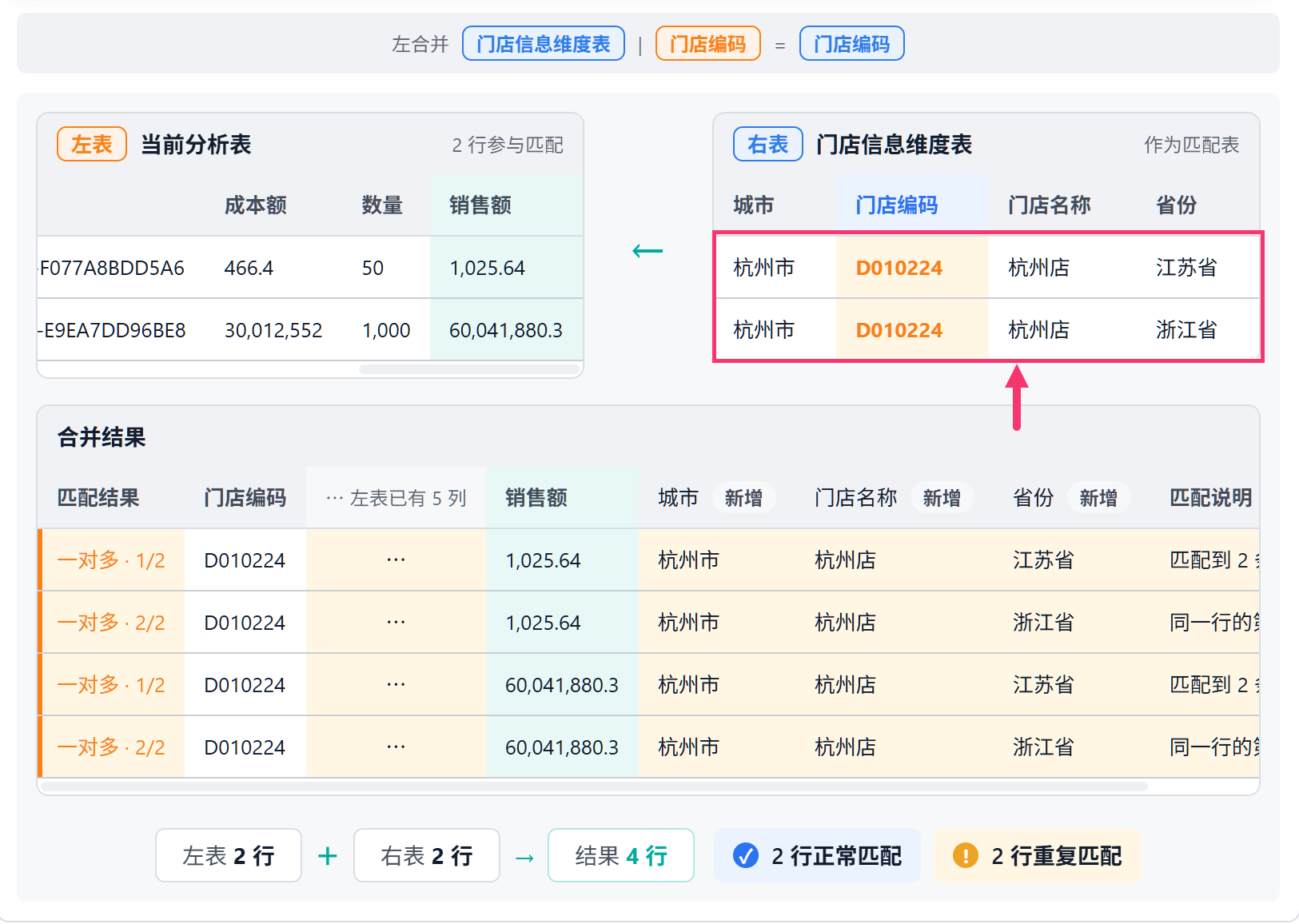Click the green plus icon in summary
The width and height of the screenshot is (1299, 924).
[328, 857]
